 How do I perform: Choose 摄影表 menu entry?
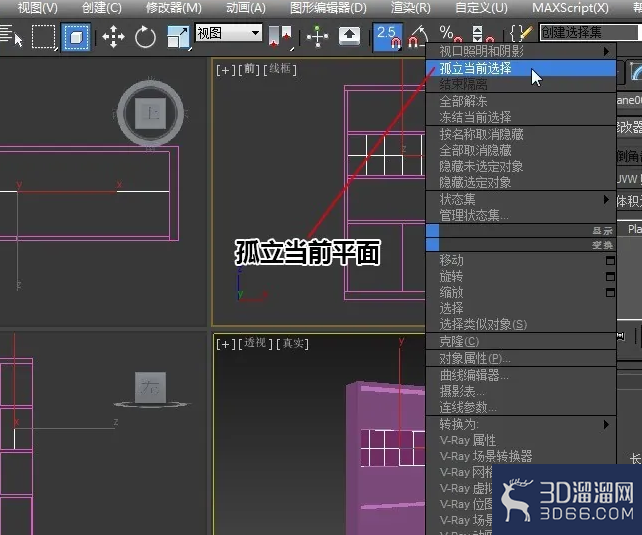tap(521, 391)
